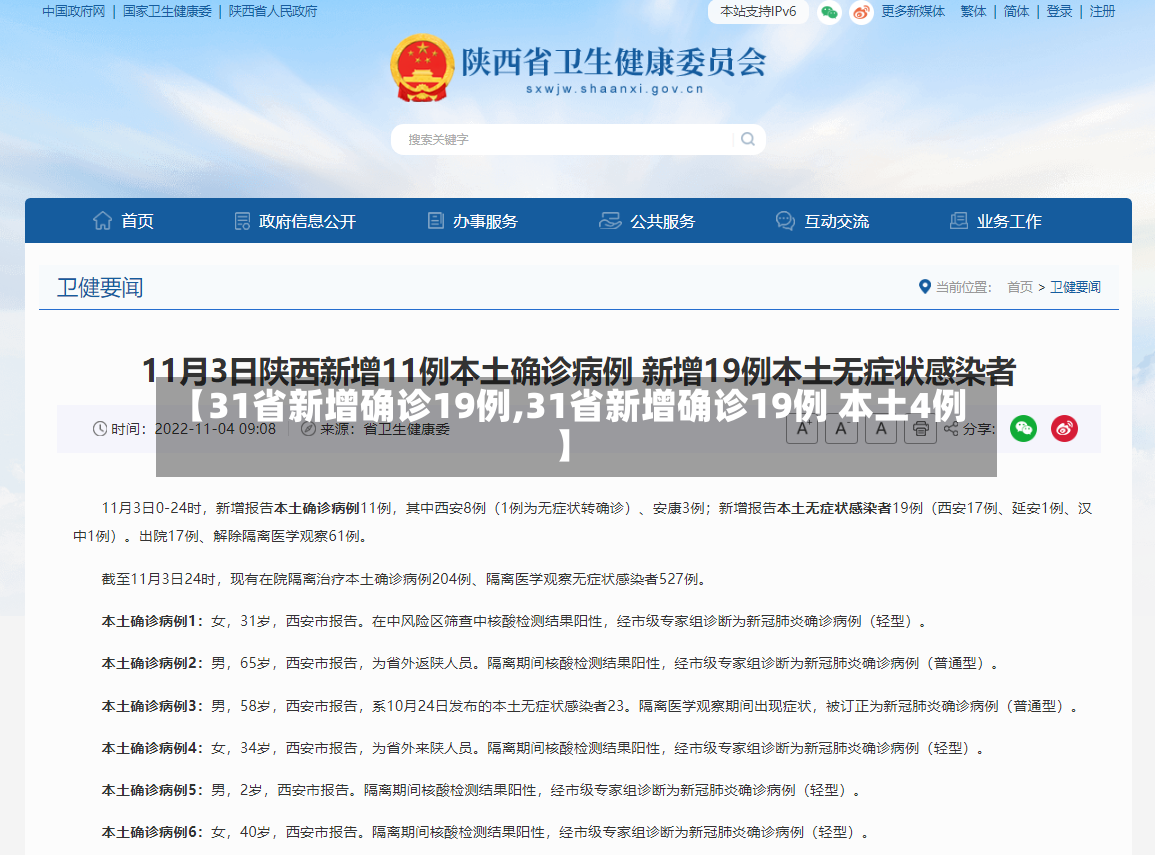The width and height of the screenshot is (1155, 855).
Task: Click breadcrumb 卫健要闻 link
Action: pyautogui.click(x=1075, y=286)
